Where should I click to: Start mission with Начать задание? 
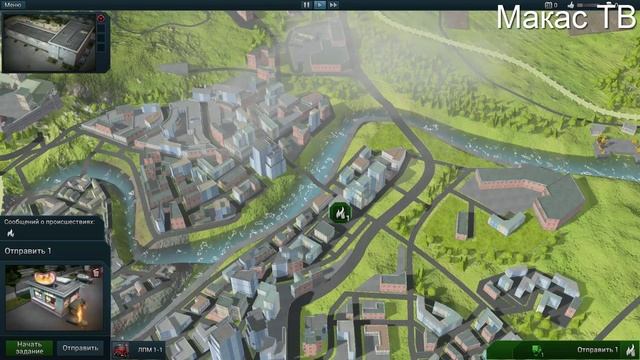pos(29,348)
